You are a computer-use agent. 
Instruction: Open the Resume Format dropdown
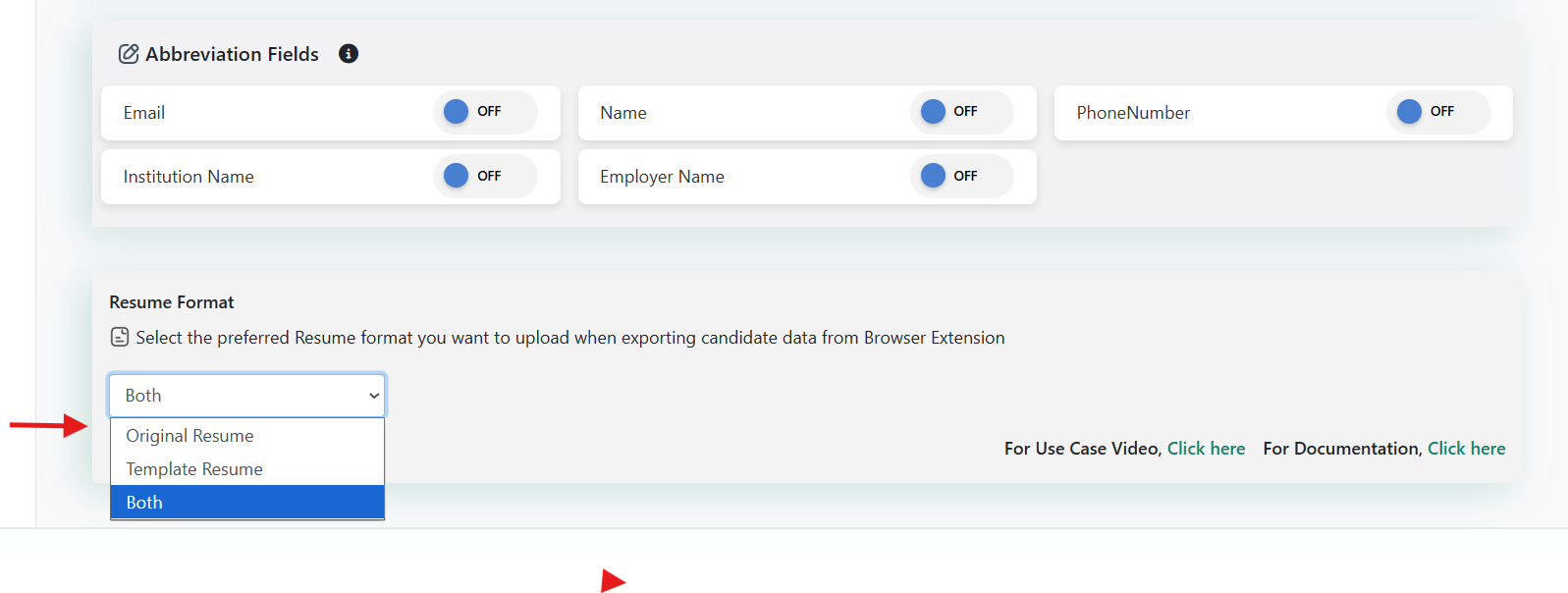(246, 396)
